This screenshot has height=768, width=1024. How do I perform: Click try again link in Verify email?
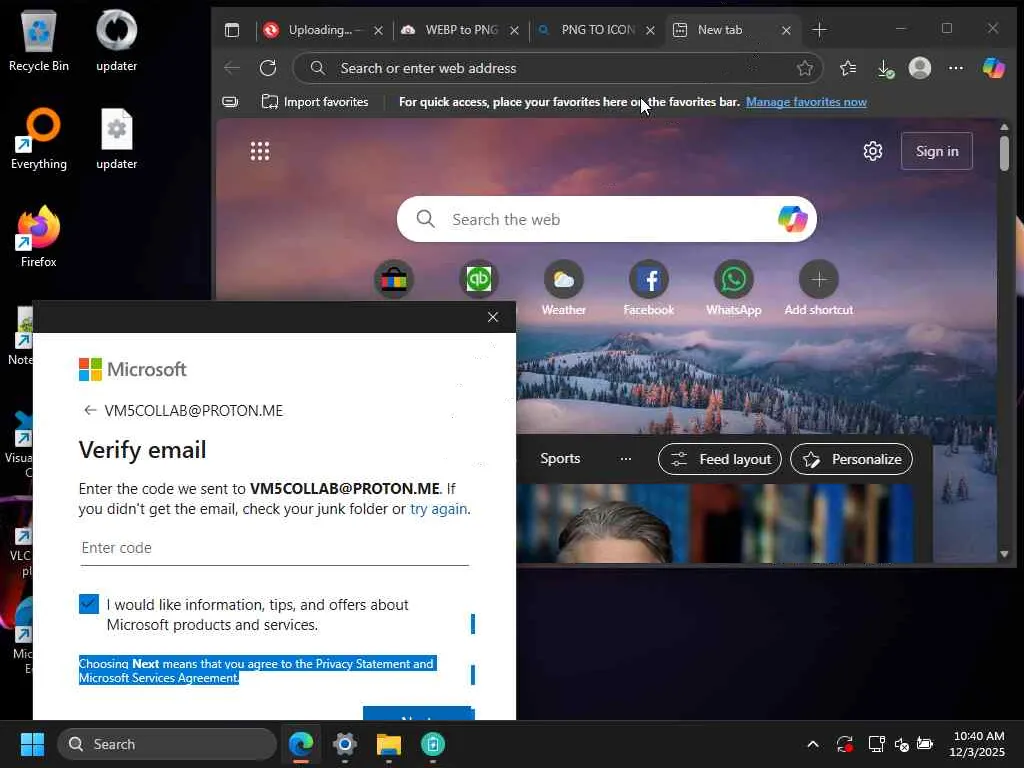coord(438,509)
